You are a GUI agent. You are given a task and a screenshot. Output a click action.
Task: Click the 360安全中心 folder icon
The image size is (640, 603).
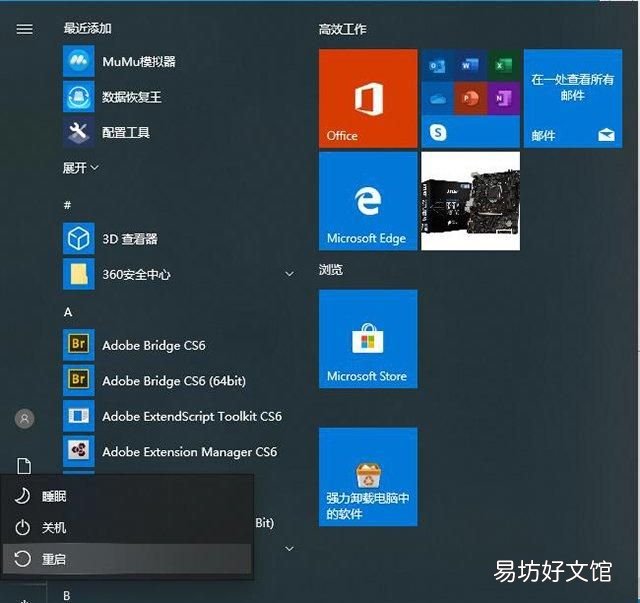pyautogui.click(x=78, y=274)
